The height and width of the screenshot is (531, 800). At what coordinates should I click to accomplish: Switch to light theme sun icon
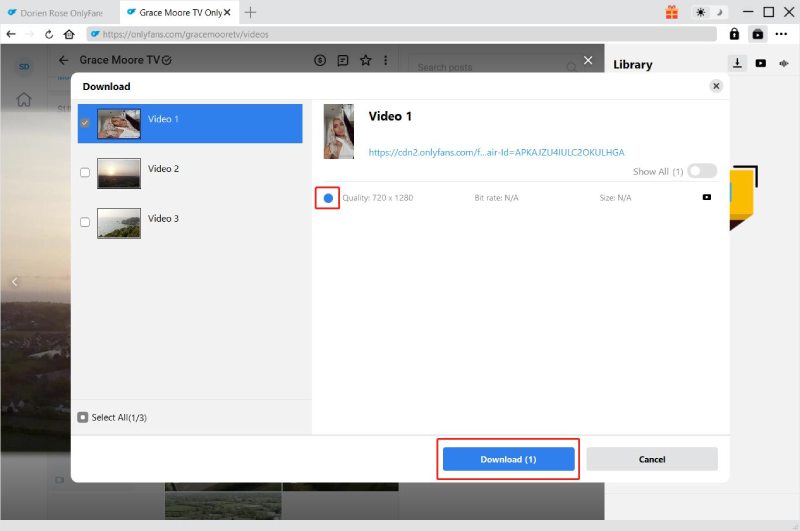701,12
